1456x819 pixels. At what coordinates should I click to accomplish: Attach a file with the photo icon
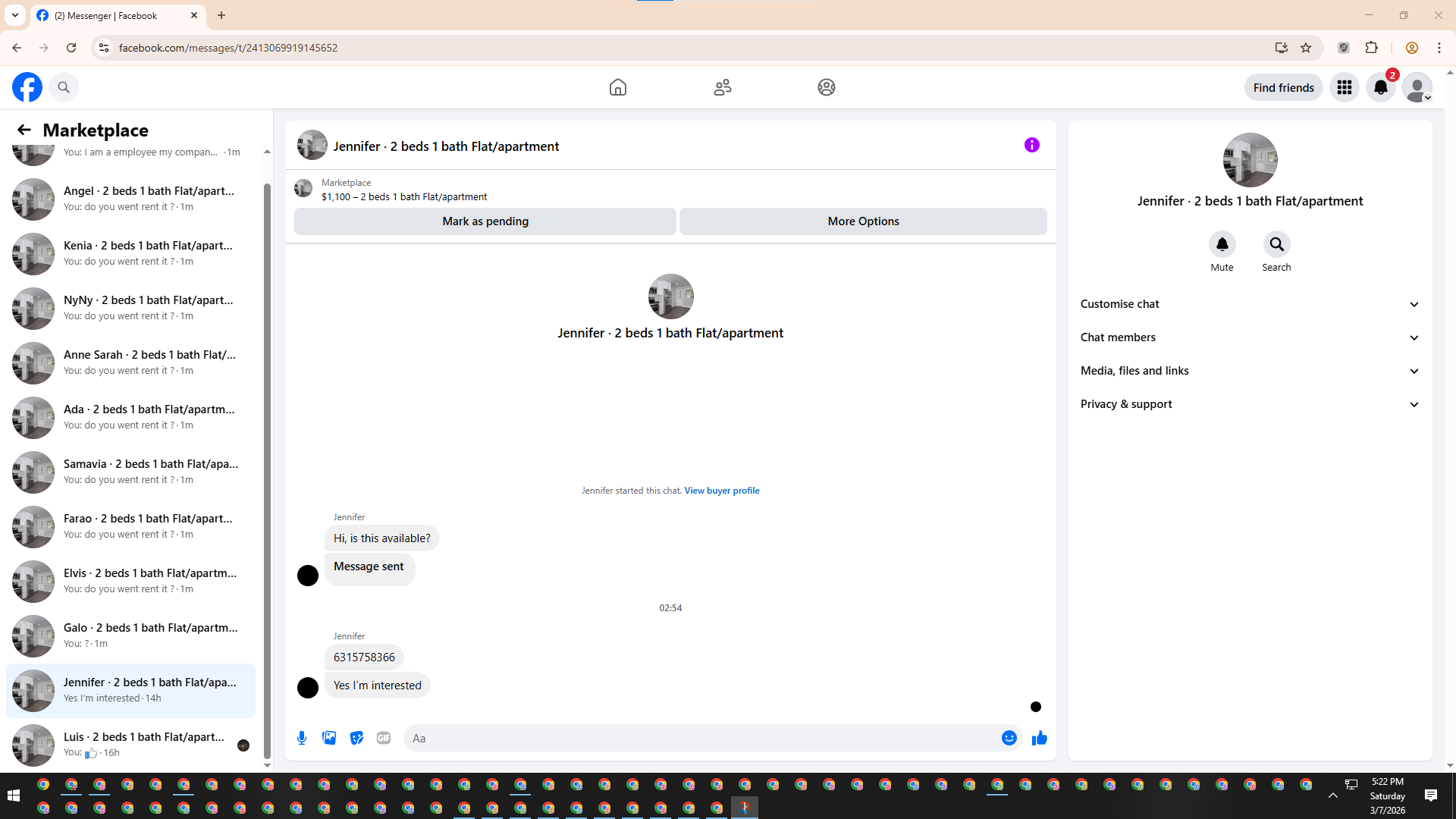click(329, 738)
